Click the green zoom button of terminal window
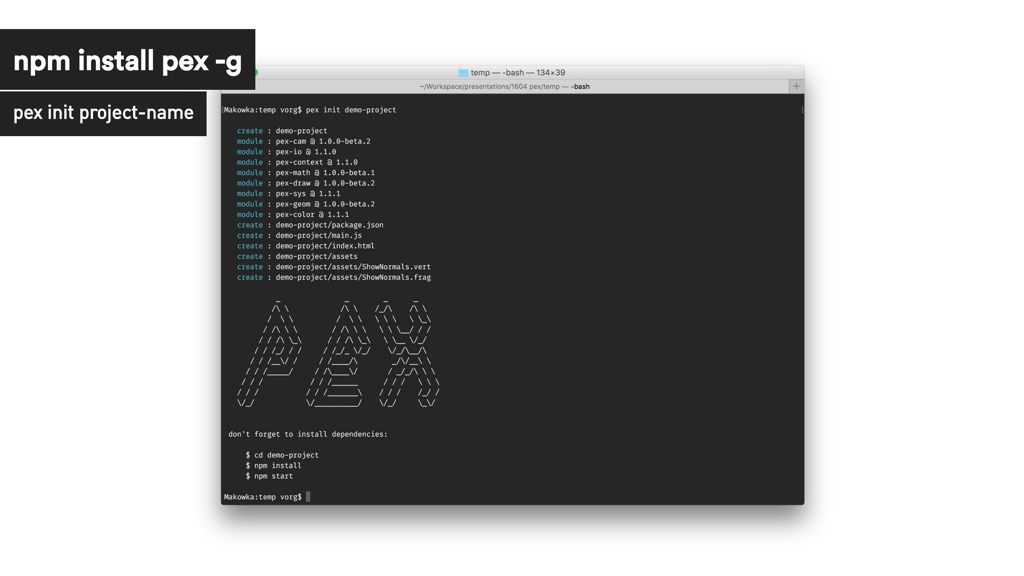Viewport: 1024px width, 576px height. (256, 72)
